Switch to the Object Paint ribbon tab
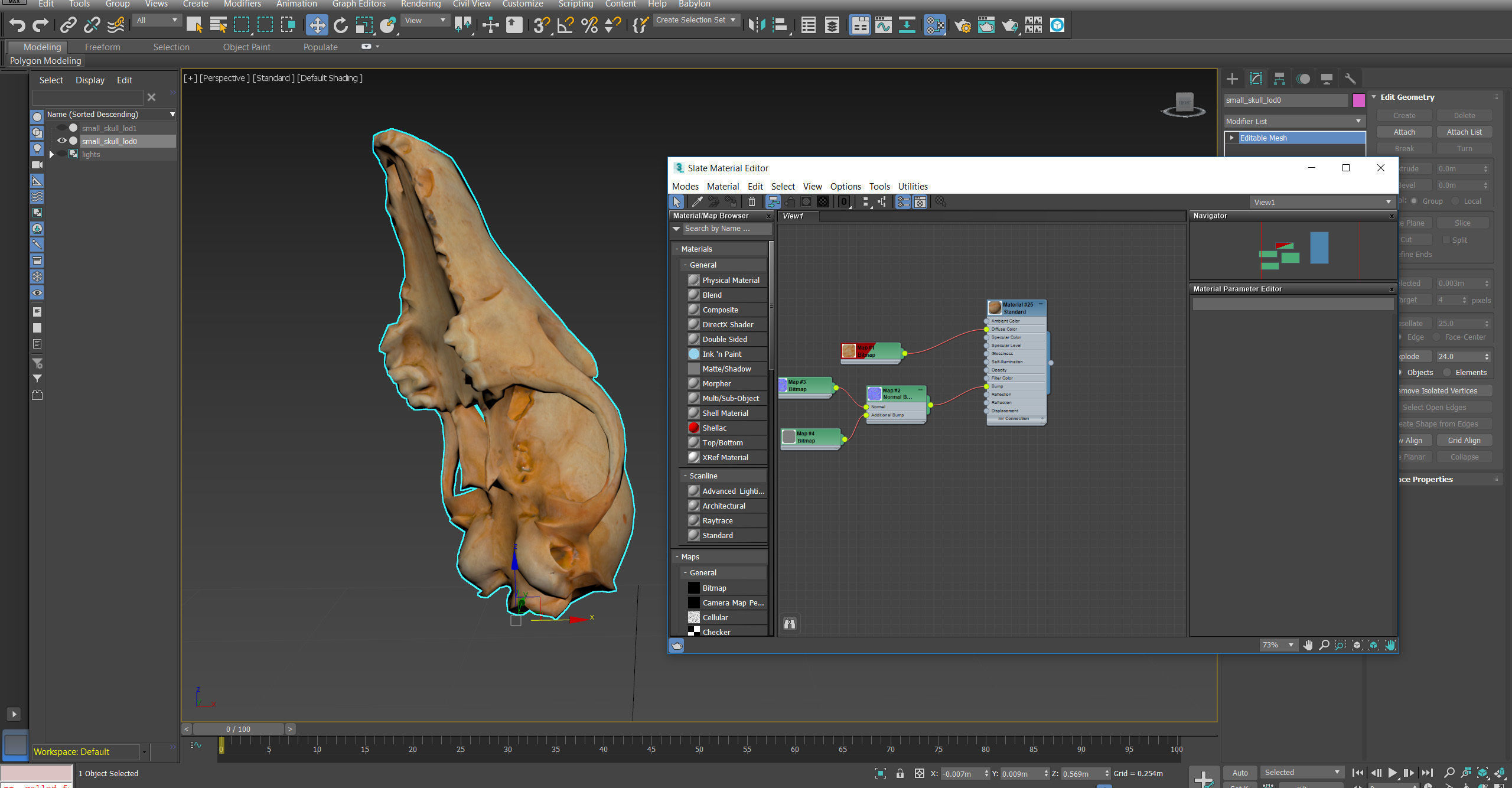1512x788 pixels. pos(246,47)
